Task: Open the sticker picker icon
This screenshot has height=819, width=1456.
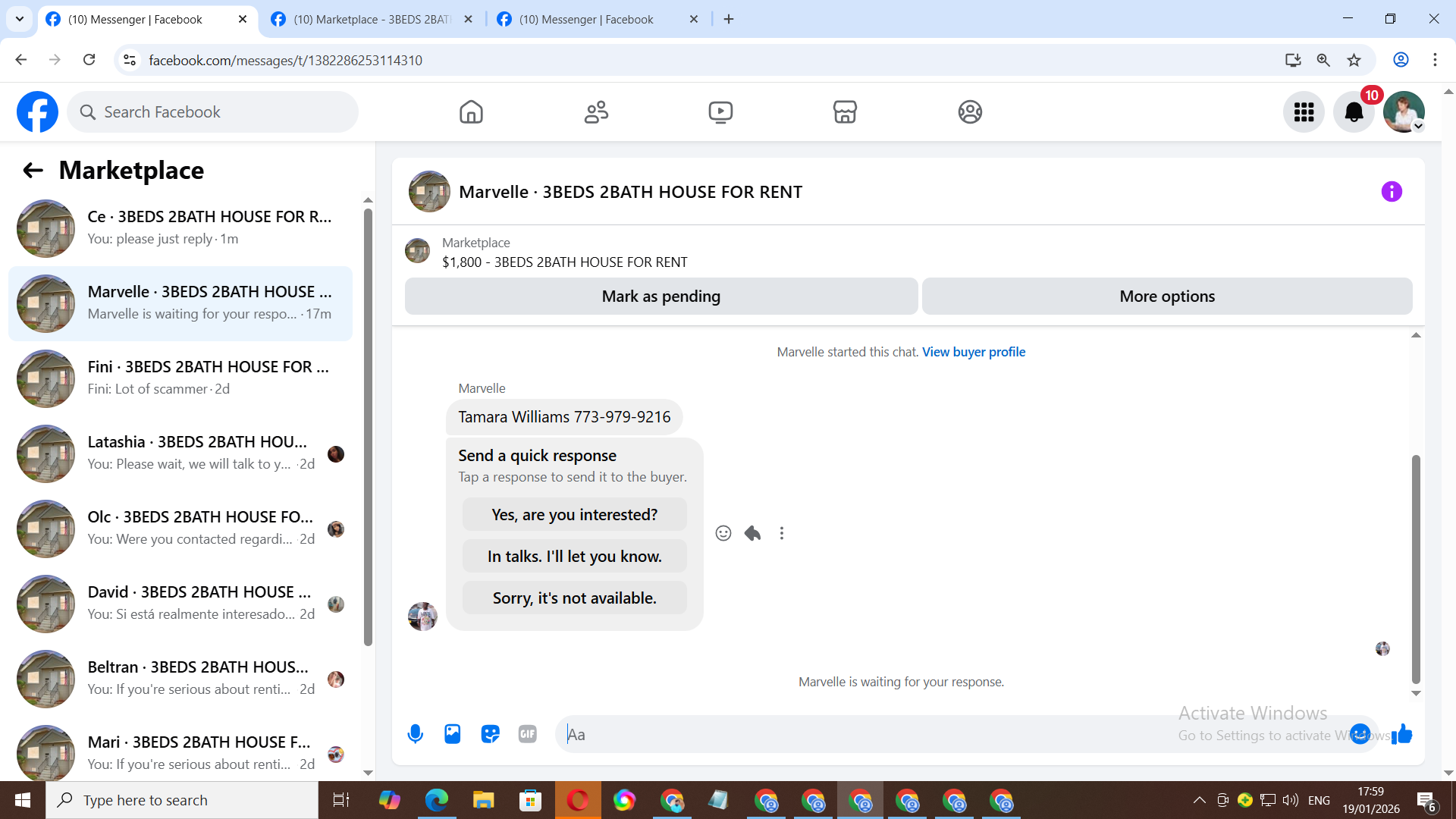Action: click(490, 734)
